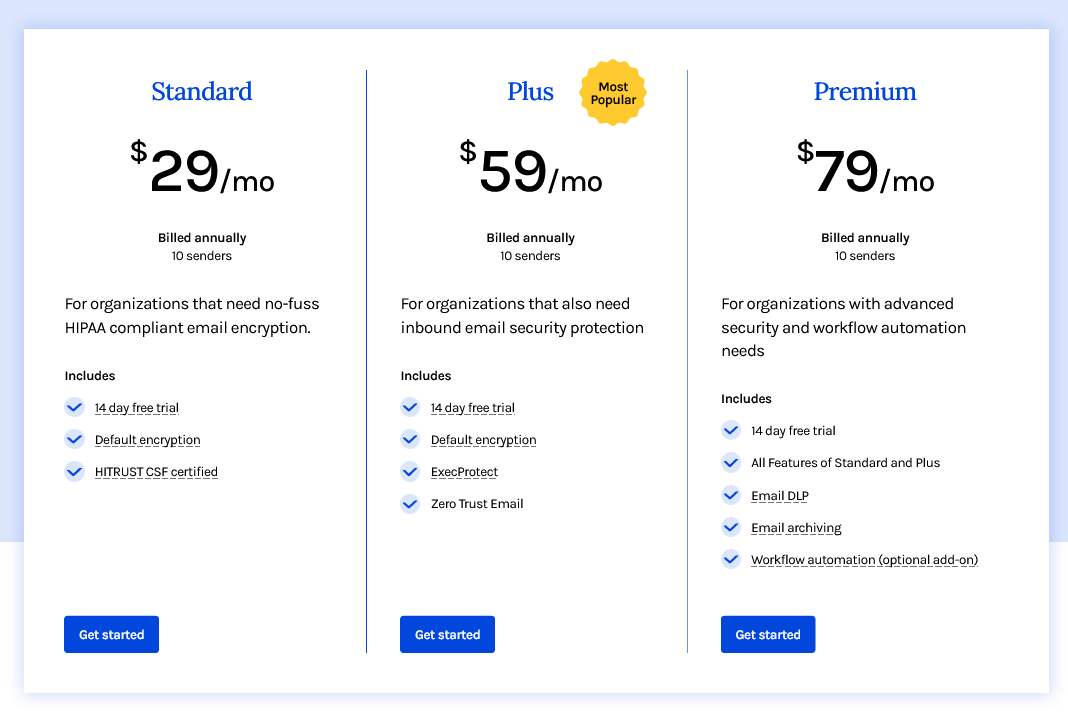
Task: Click checkmark beside All Features of Standard and Plus
Action: [731, 462]
